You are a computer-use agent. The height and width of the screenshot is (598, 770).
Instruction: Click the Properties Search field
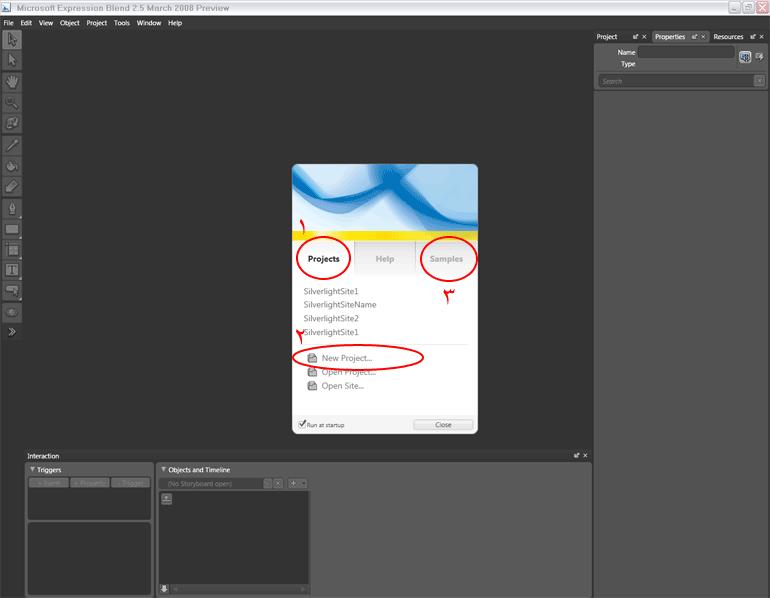(x=676, y=81)
